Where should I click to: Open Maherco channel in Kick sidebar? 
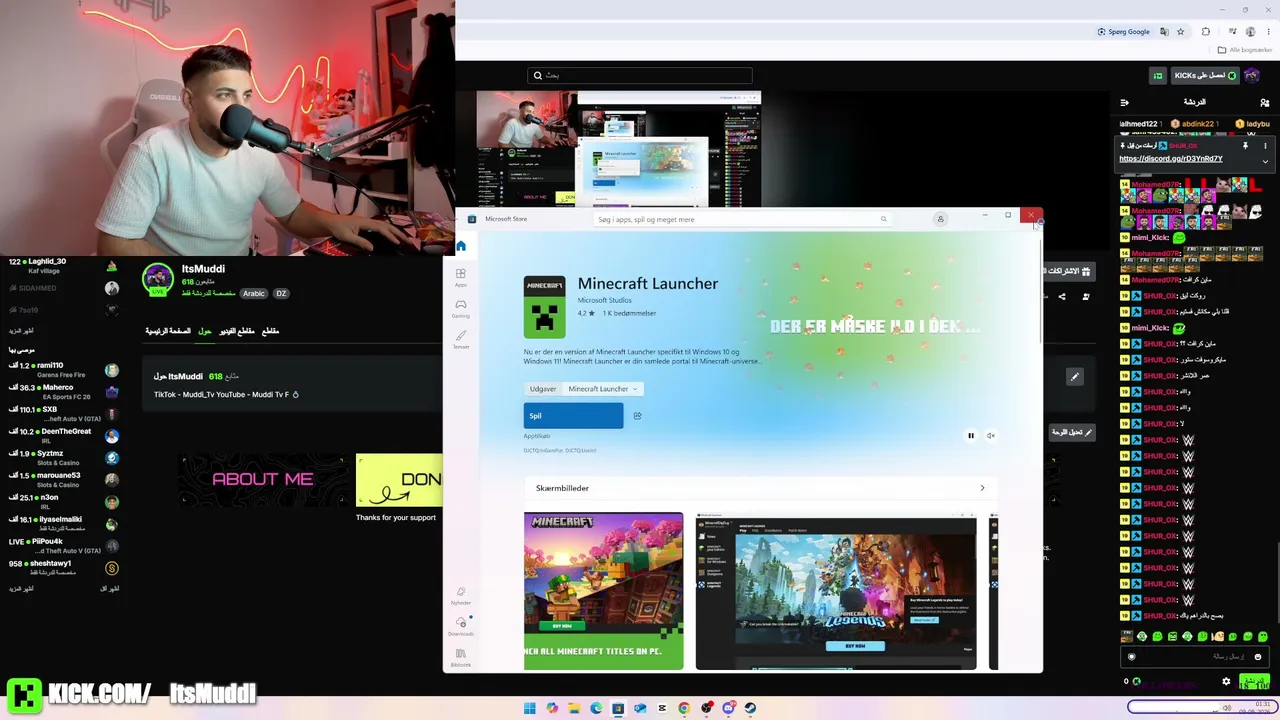[63, 392]
